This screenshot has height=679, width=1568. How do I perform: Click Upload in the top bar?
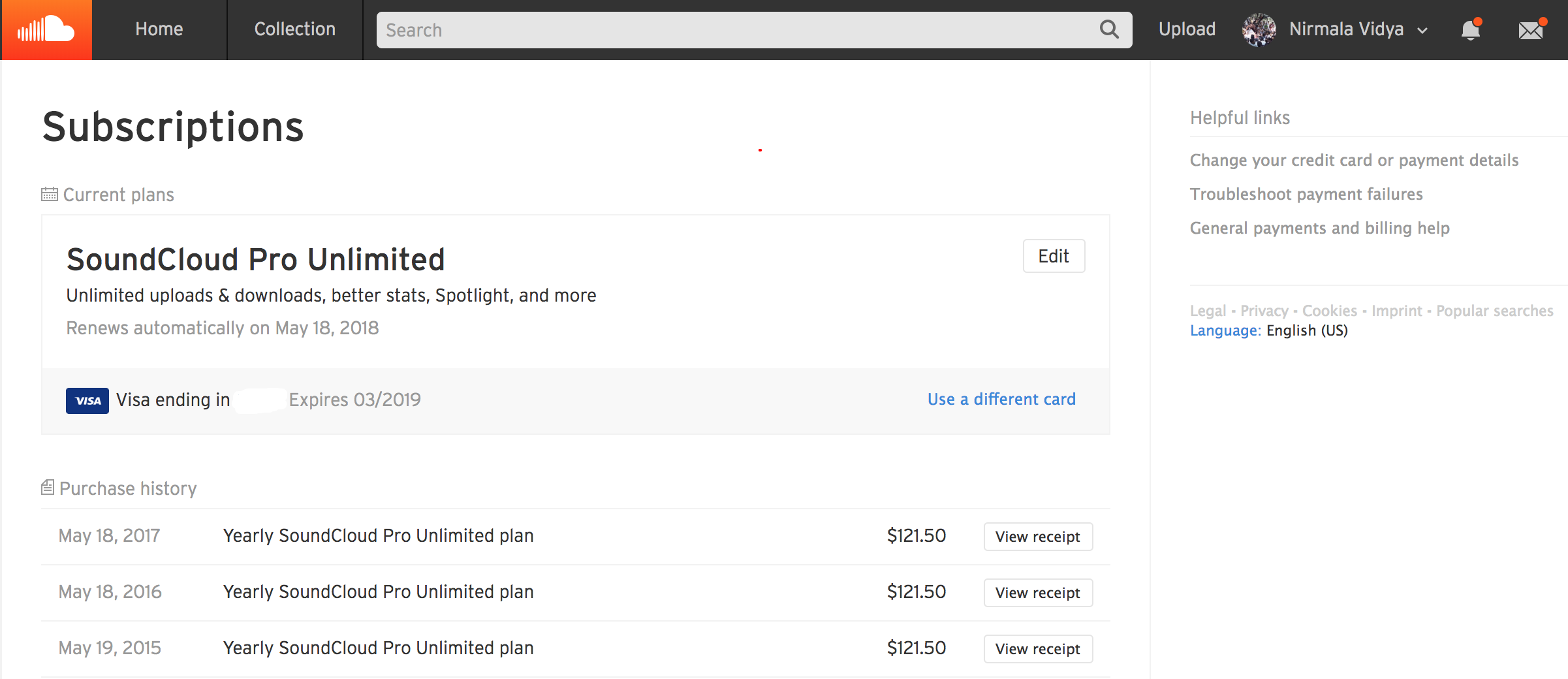click(1187, 29)
